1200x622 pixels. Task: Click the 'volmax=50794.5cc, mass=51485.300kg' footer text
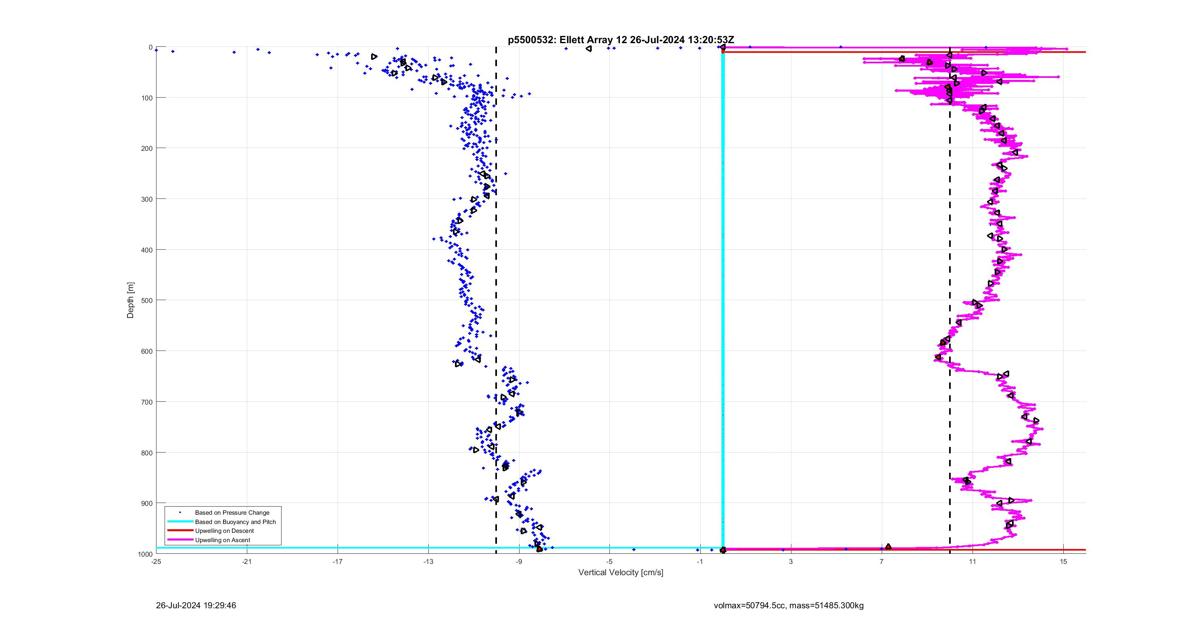tap(789, 605)
